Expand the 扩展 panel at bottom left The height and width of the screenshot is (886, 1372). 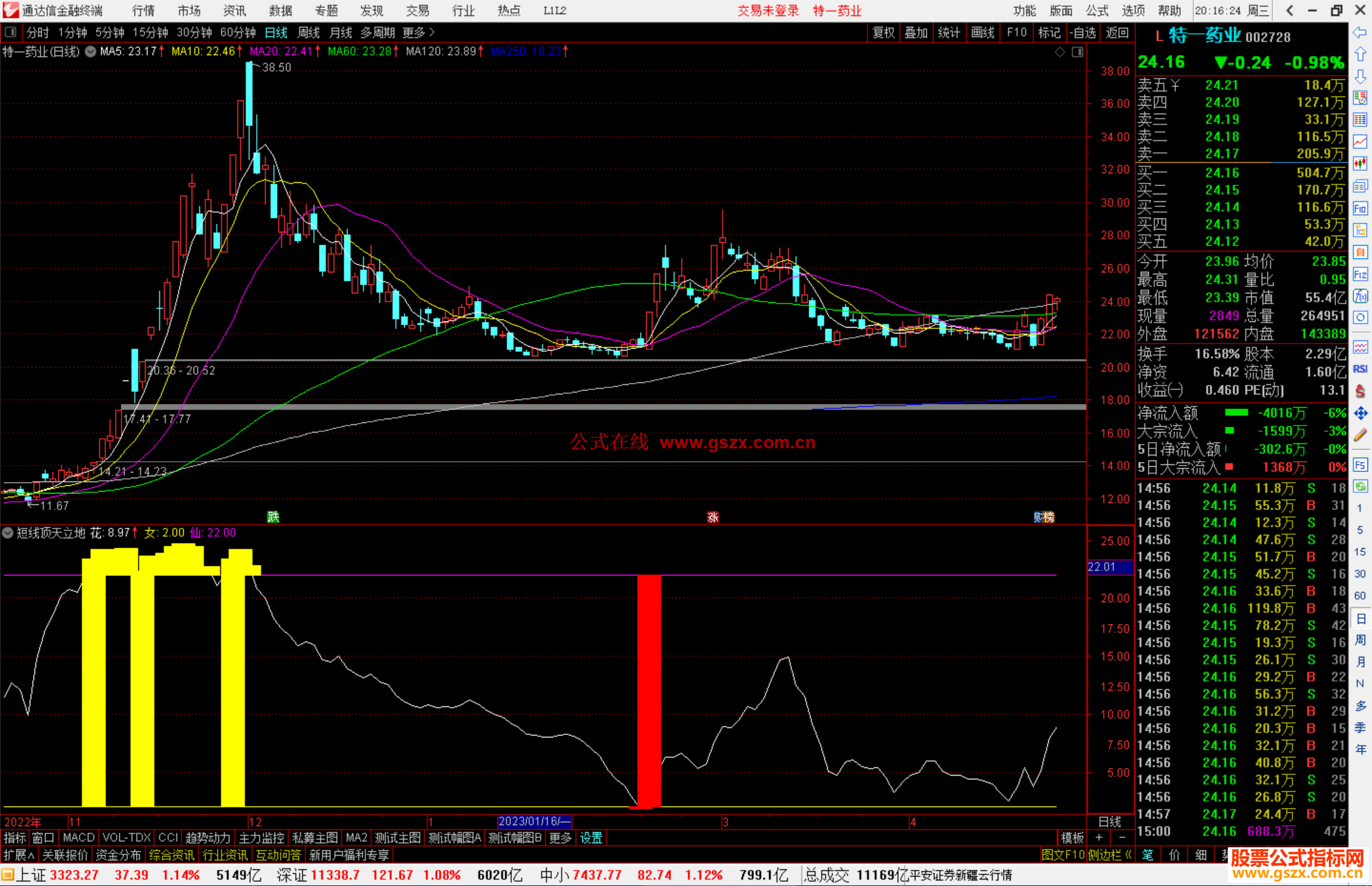tap(18, 855)
